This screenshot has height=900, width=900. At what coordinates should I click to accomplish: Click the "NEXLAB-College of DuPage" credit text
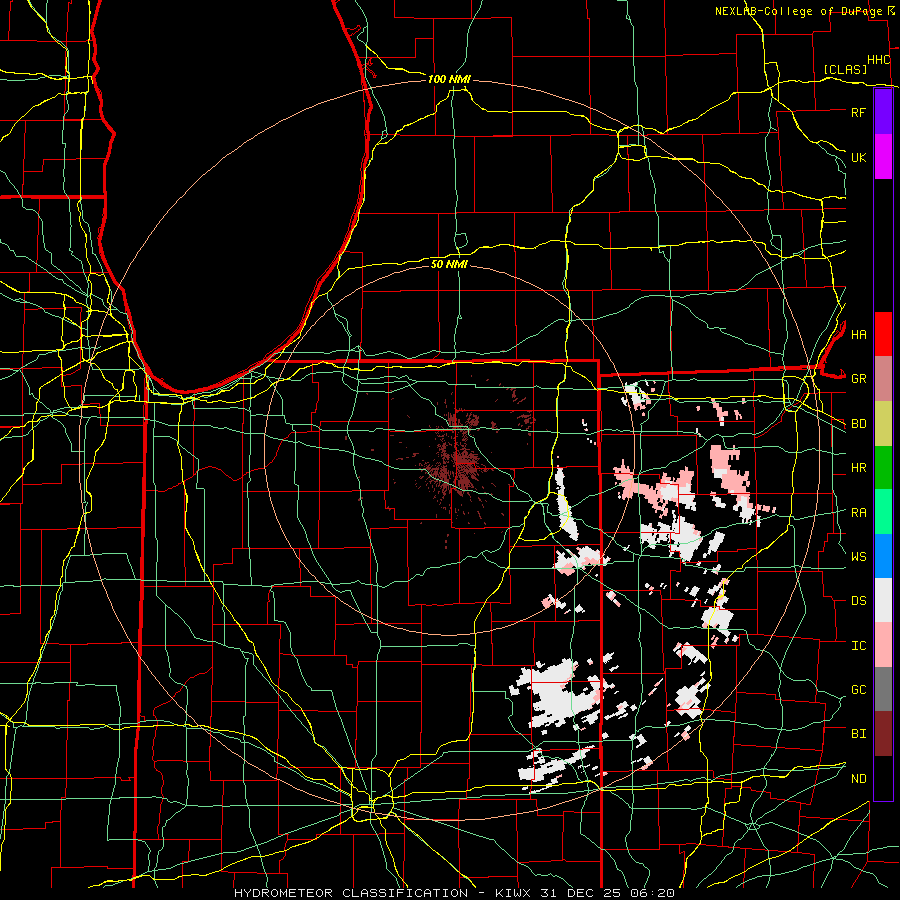coord(800,11)
